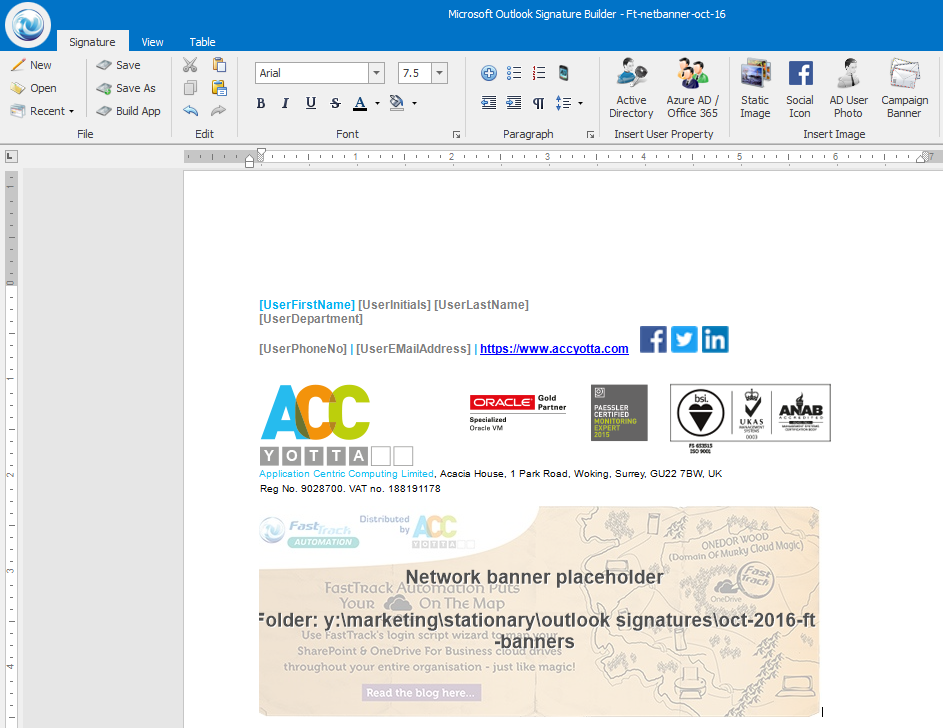Select the bsi UKAS ANAB certification image
Screen dimensions: 943x728
coord(750,418)
